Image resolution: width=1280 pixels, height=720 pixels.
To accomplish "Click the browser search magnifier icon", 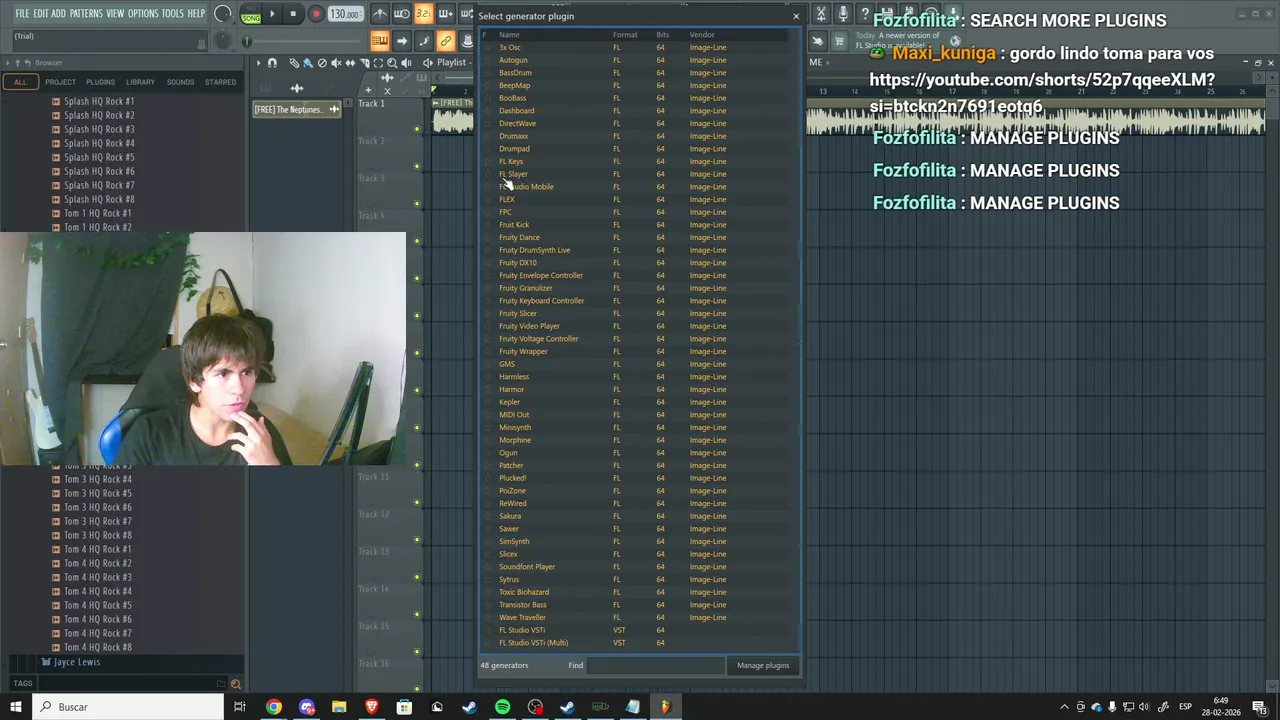I will click(236, 684).
